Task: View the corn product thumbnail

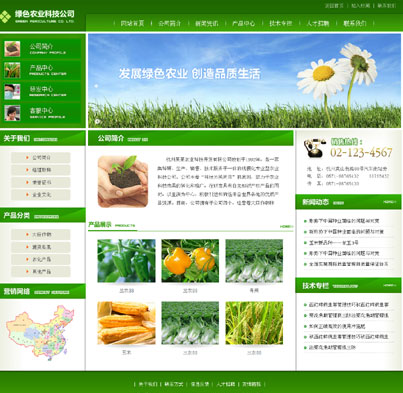Action: coord(126,323)
